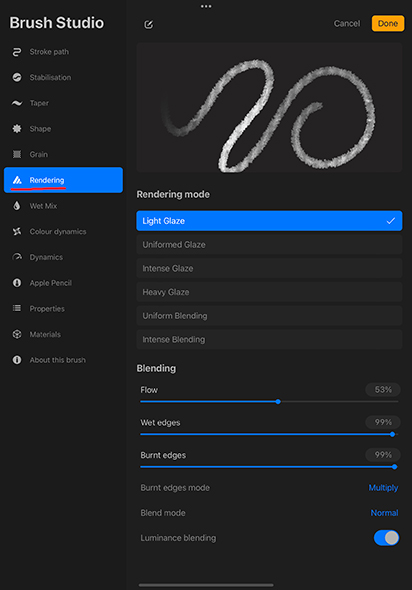Click the Cancel button
The height and width of the screenshot is (590, 412).
coord(347,23)
